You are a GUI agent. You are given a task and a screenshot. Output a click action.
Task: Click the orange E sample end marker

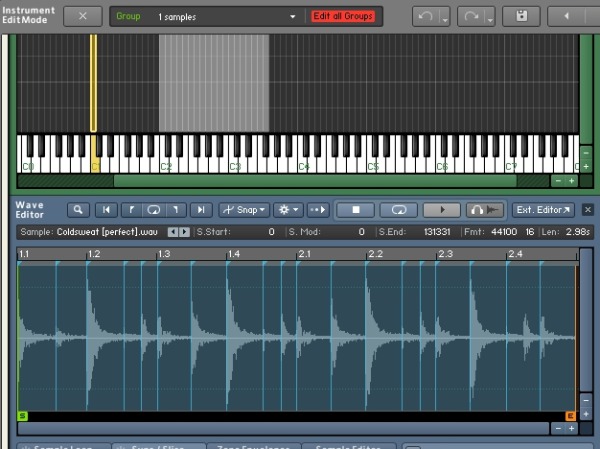[571, 416]
